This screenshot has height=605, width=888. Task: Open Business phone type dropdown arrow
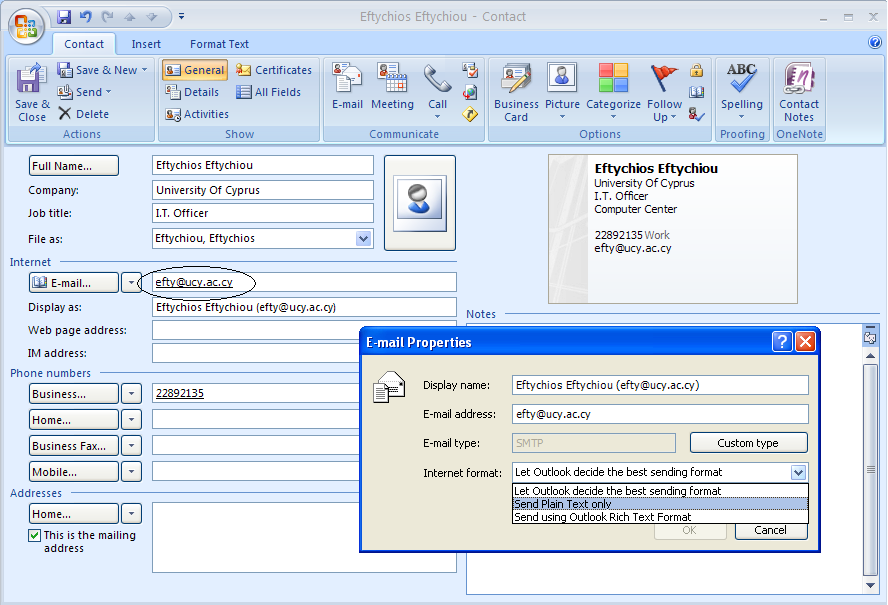(131, 393)
